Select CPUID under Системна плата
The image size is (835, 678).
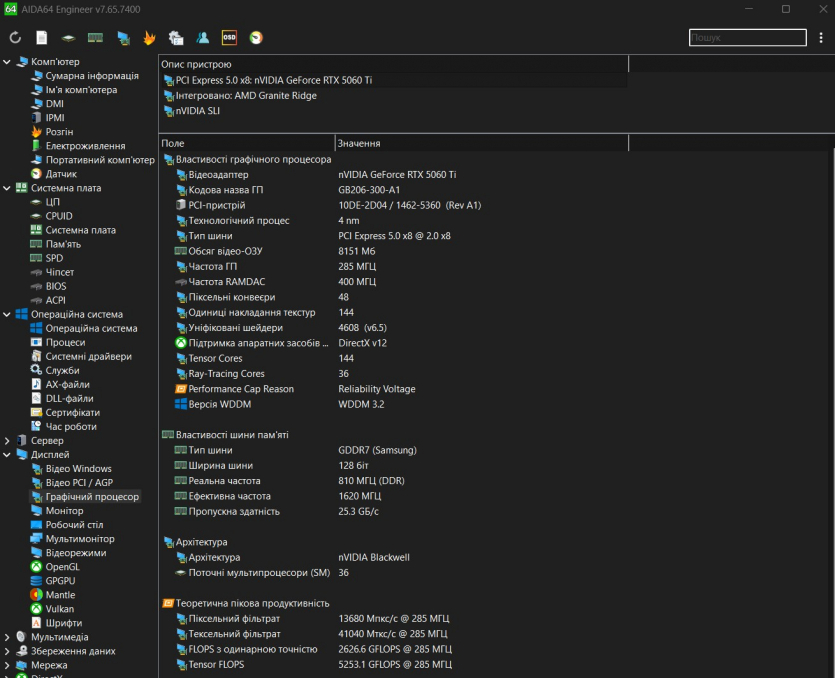pos(58,216)
